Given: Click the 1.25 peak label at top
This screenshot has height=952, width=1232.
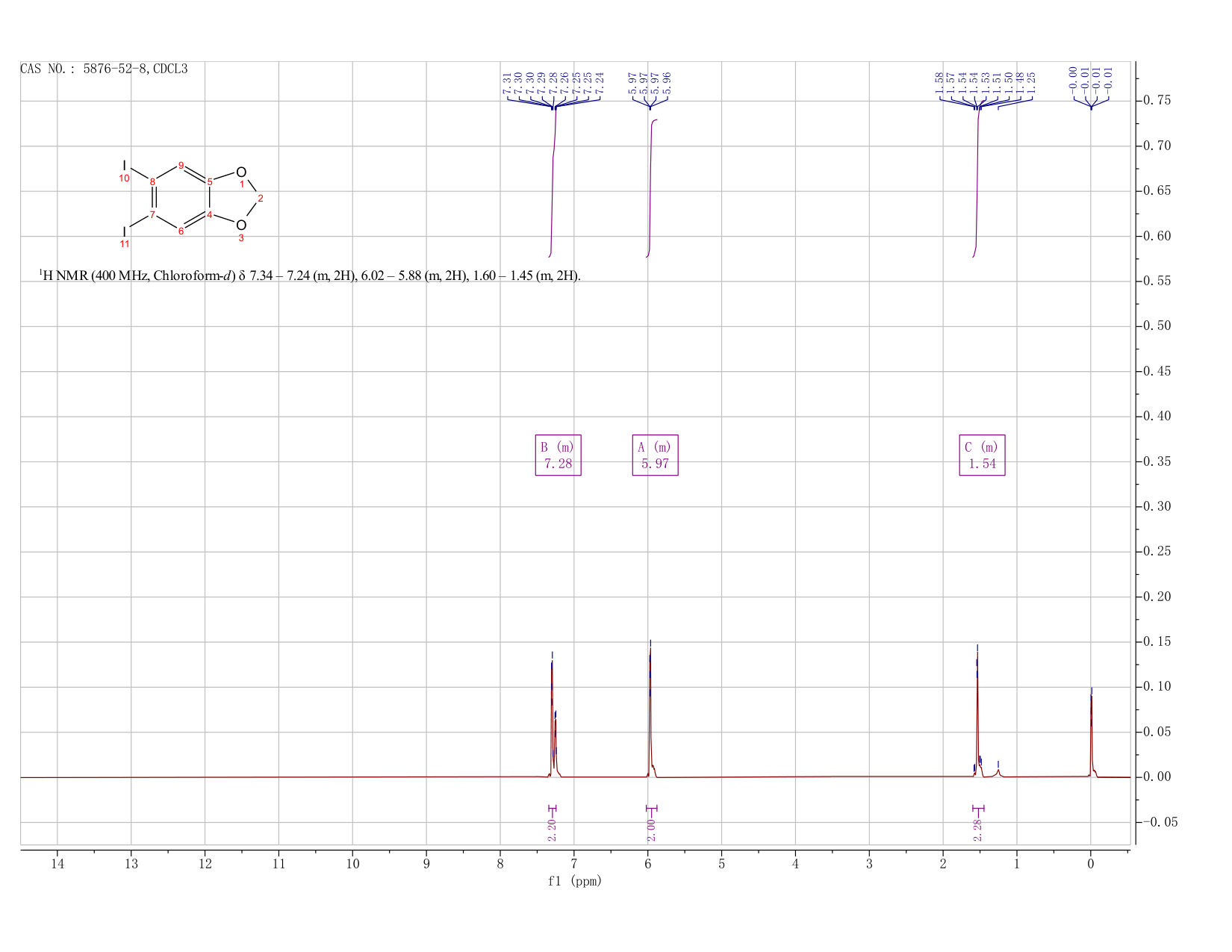Looking at the screenshot, I should (x=1032, y=82).
